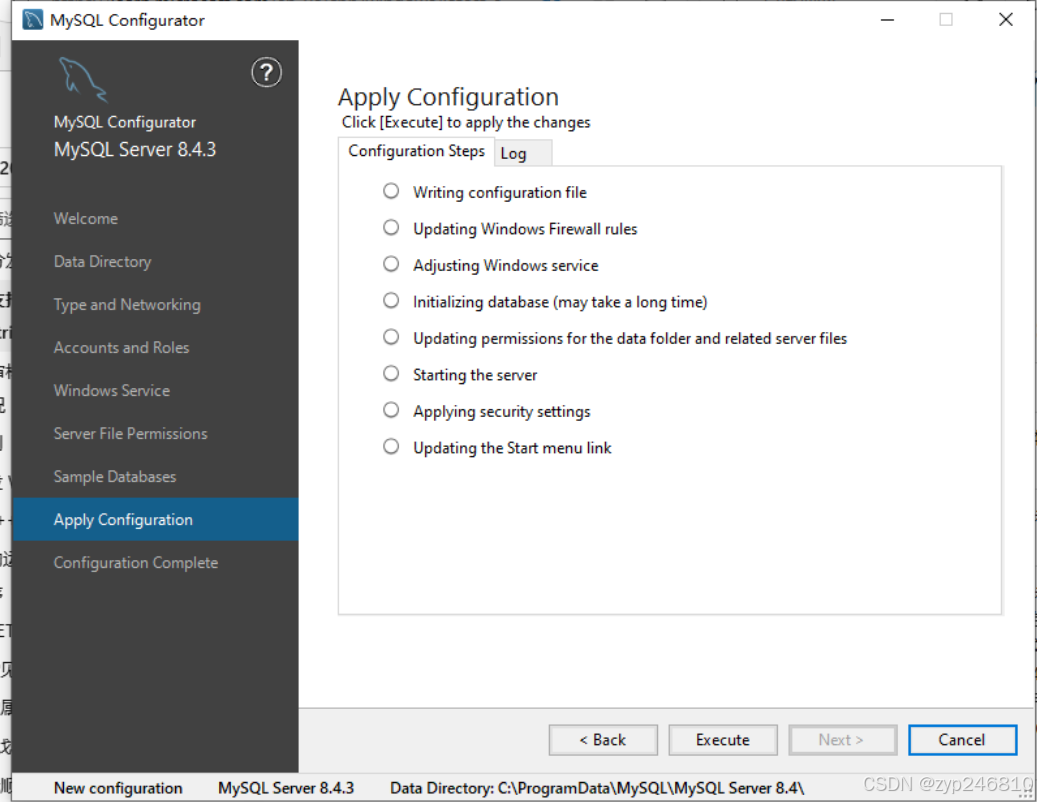Select the Updating permissions for data folder indicator

(391, 337)
